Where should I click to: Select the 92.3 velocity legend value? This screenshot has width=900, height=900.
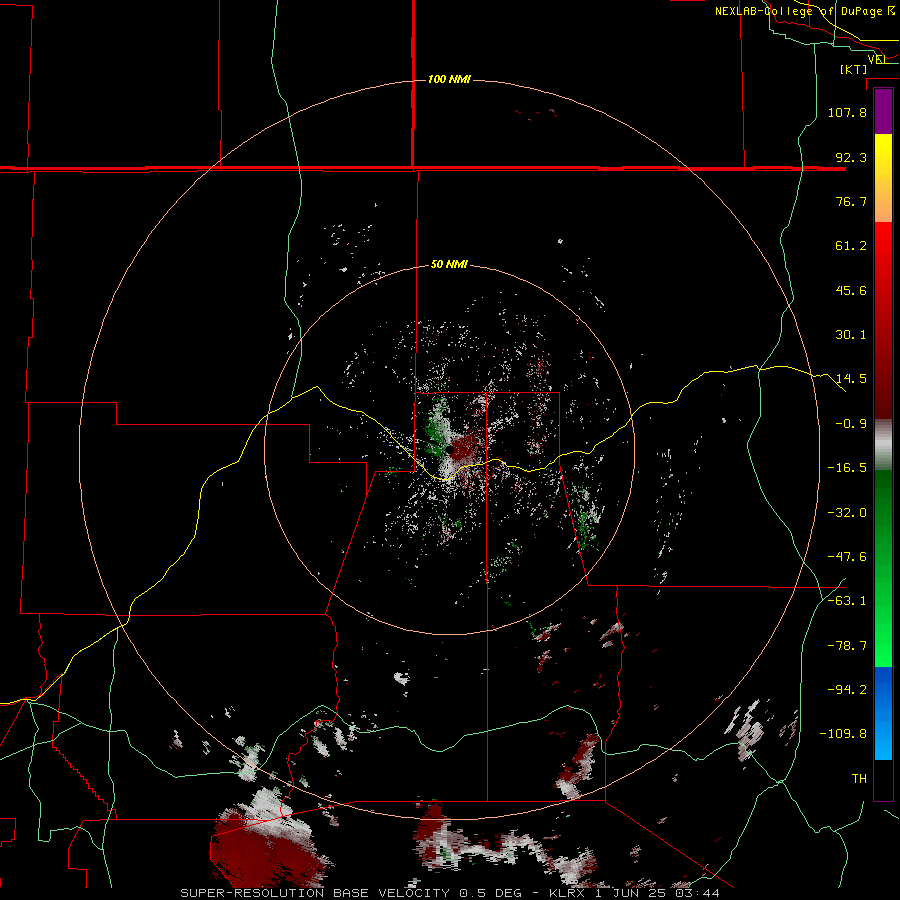click(x=851, y=157)
